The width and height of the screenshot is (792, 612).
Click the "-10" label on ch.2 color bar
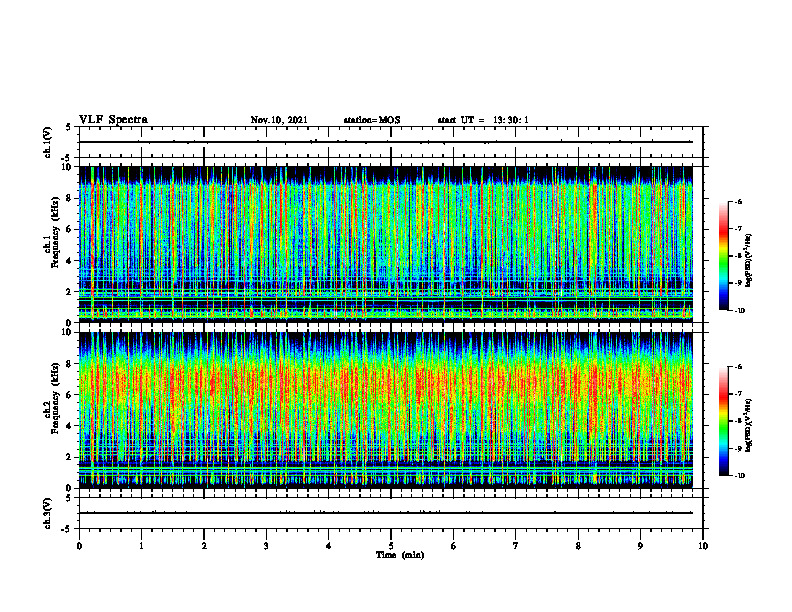click(739, 475)
